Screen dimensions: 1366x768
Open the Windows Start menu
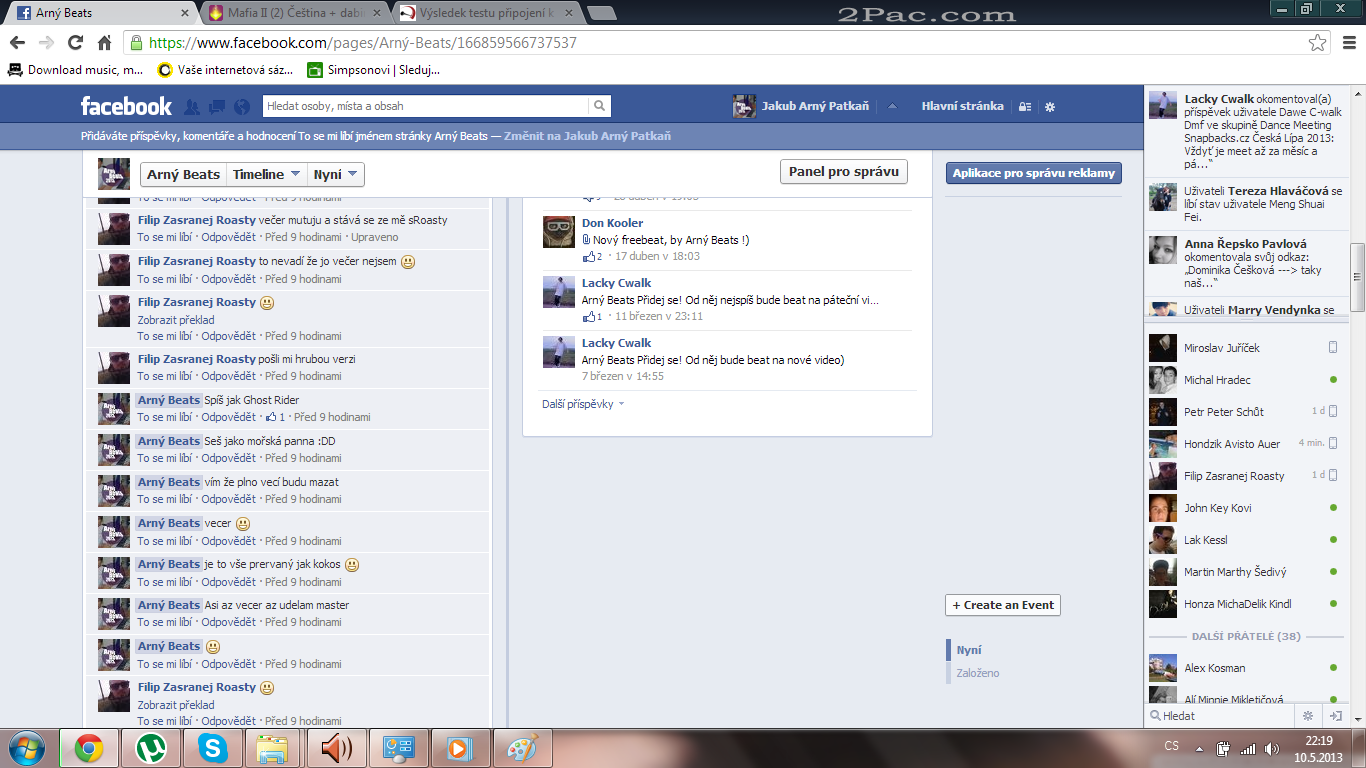25,748
